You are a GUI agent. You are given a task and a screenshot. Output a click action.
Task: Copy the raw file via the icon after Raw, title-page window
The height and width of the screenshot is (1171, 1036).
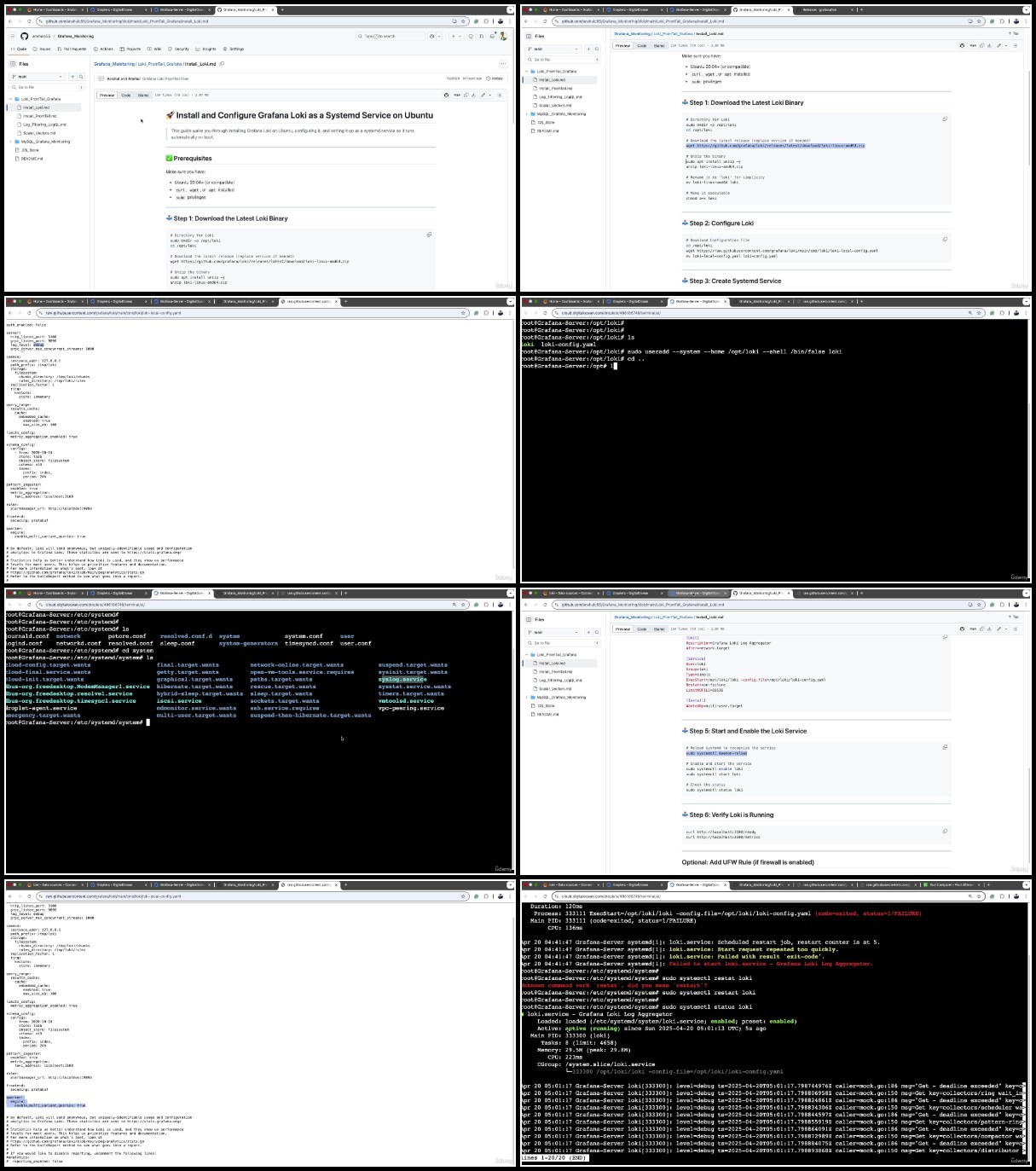coord(466,95)
